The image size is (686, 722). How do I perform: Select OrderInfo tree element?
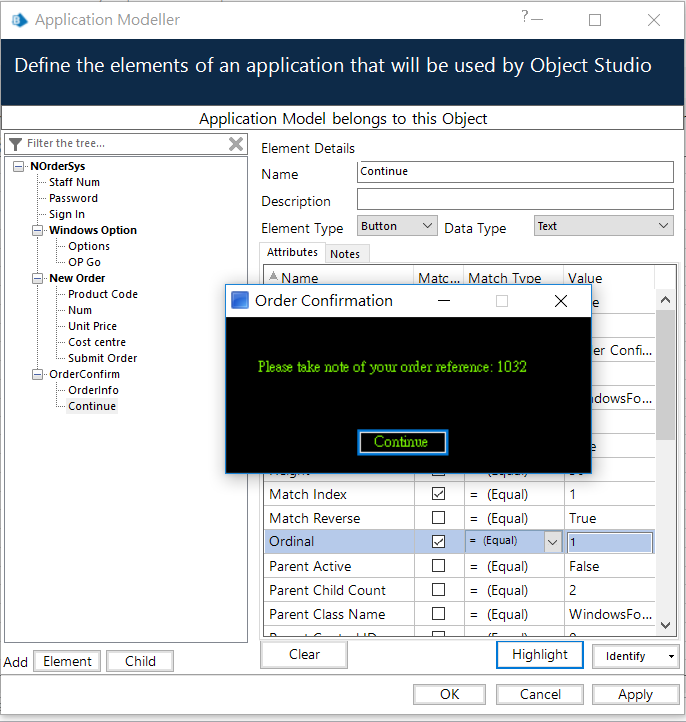point(93,390)
